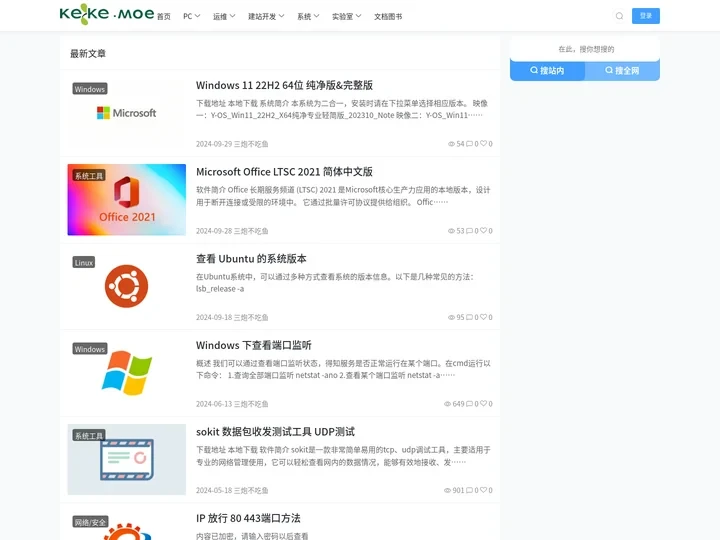The height and width of the screenshot is (540, 720).
Task: Click the blue 登录 button
Action: point(646,16)
